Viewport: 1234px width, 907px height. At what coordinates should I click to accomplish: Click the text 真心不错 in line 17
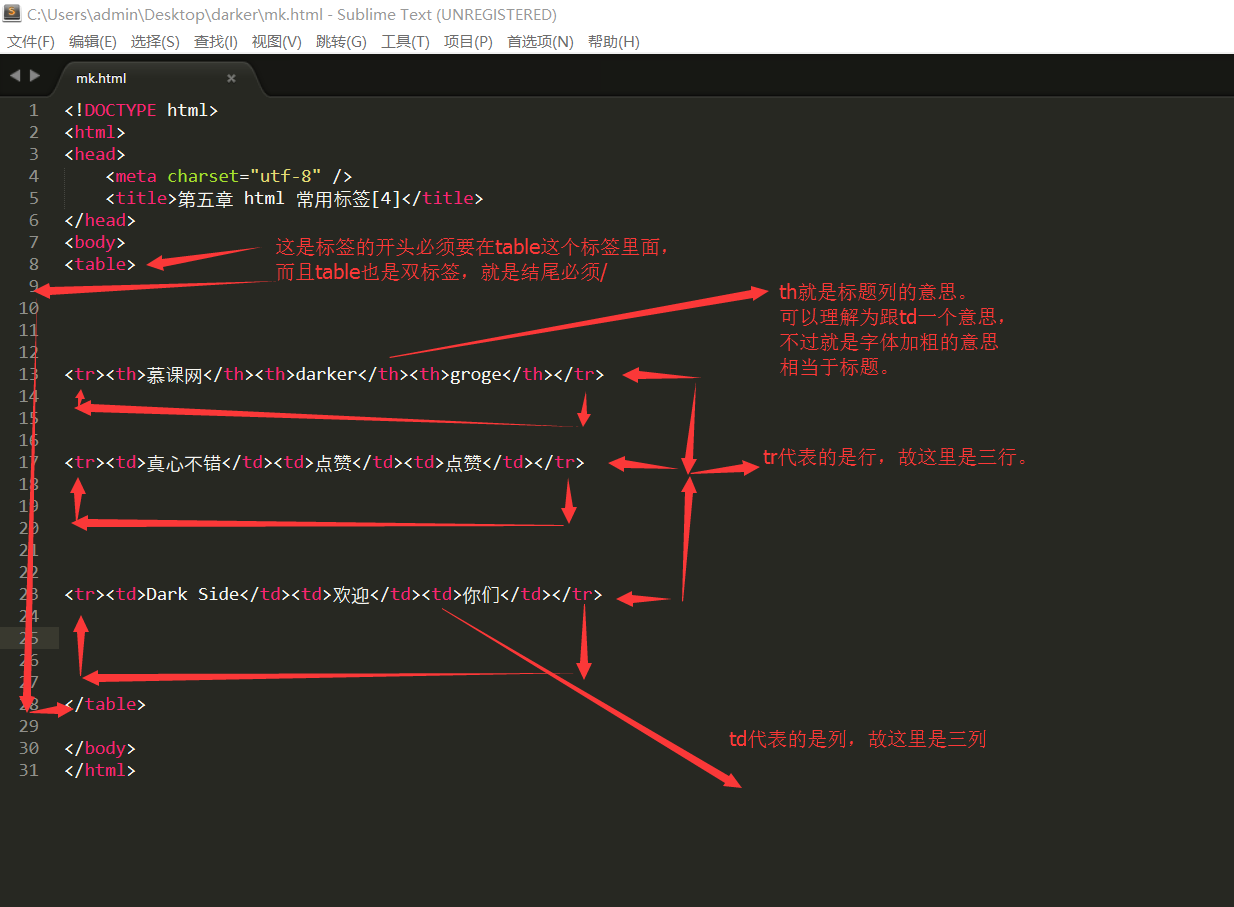(184, 462)
